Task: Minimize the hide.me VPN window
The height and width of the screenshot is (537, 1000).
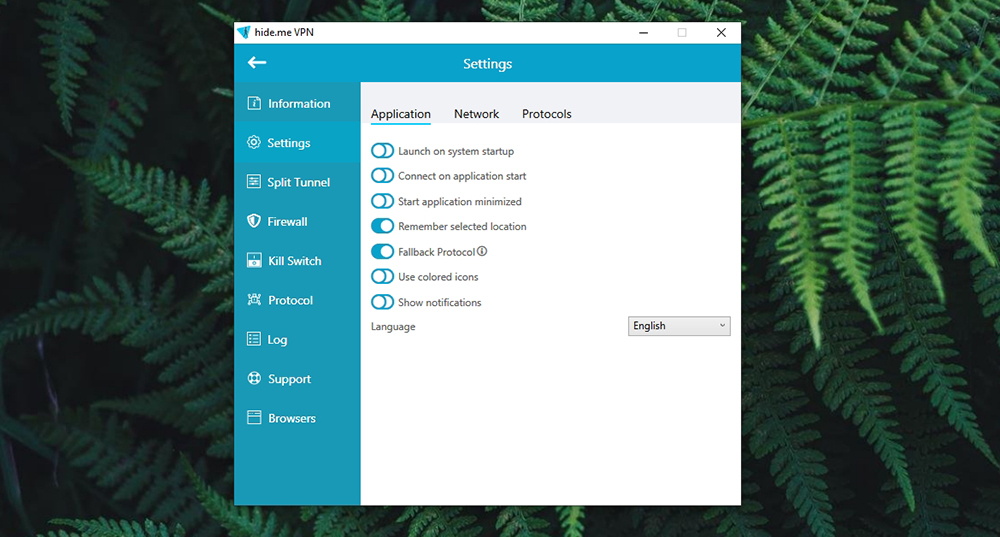Action: point(643,33)
